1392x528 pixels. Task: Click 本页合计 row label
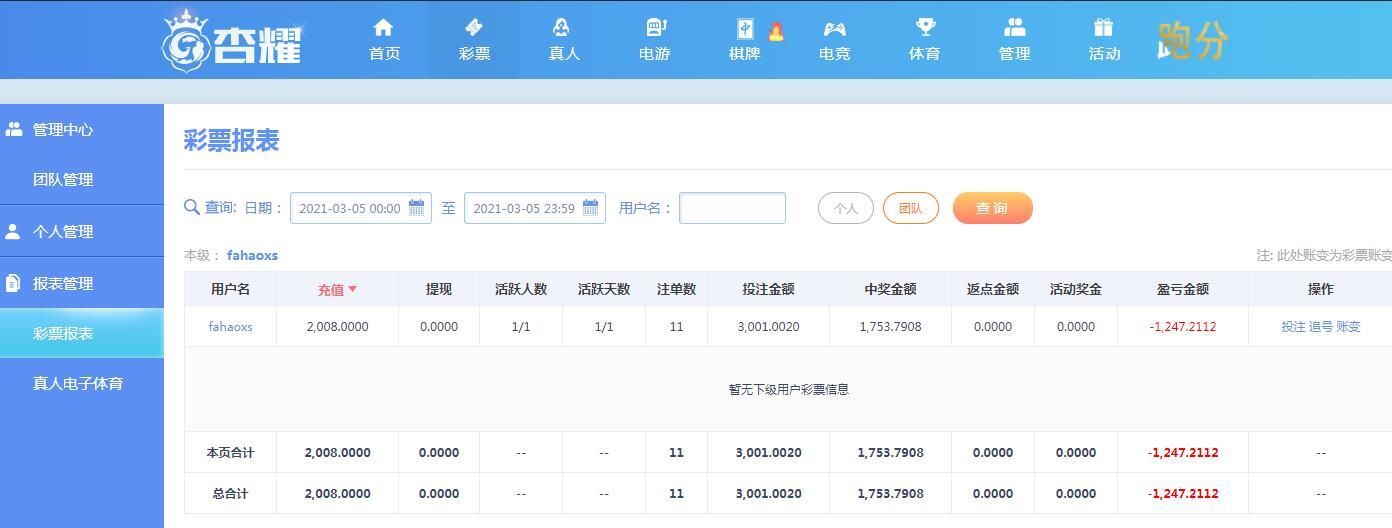pos(230,452)
